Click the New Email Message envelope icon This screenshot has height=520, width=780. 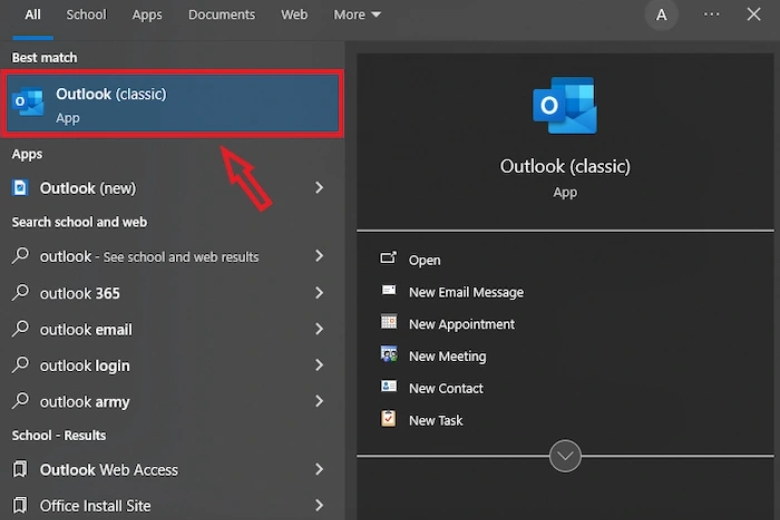pyautogui.click(x=389, y=290)
